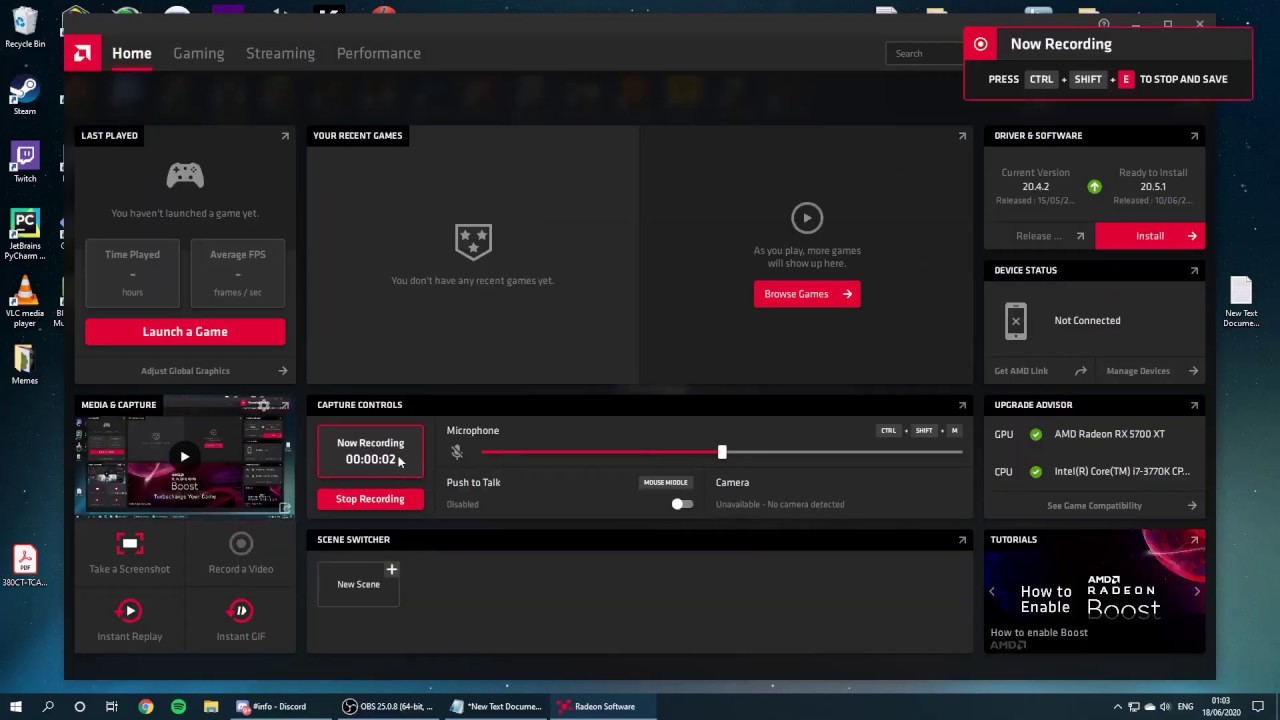1280x720 pixels.
Task: Click the AMD logo icon
Action: pos(83,53)
